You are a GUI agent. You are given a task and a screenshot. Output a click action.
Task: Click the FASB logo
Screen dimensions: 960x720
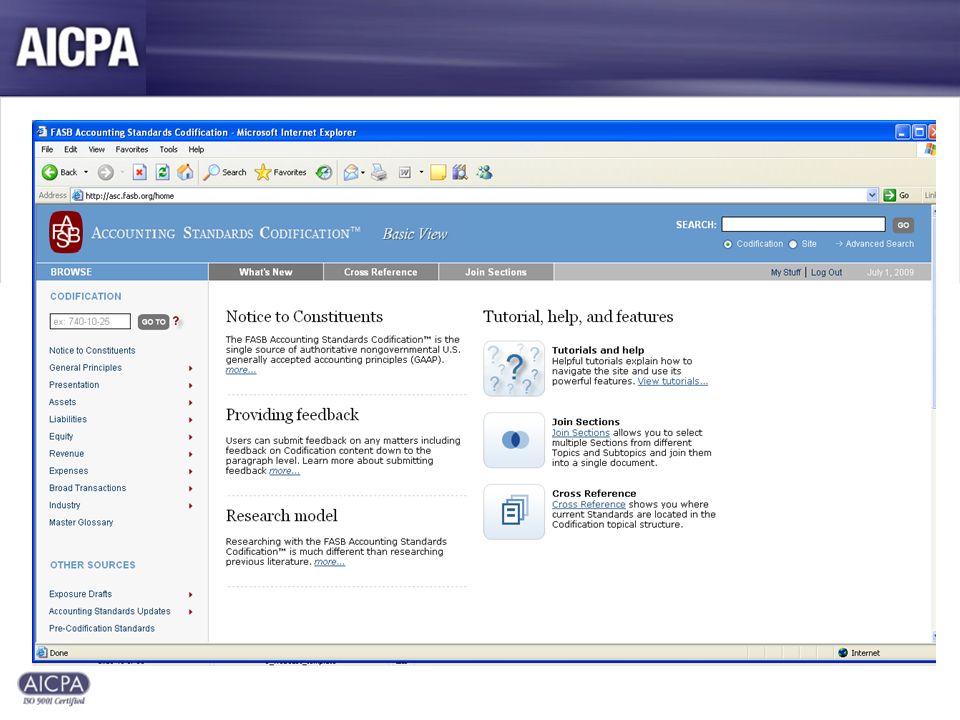coord(66,233)
